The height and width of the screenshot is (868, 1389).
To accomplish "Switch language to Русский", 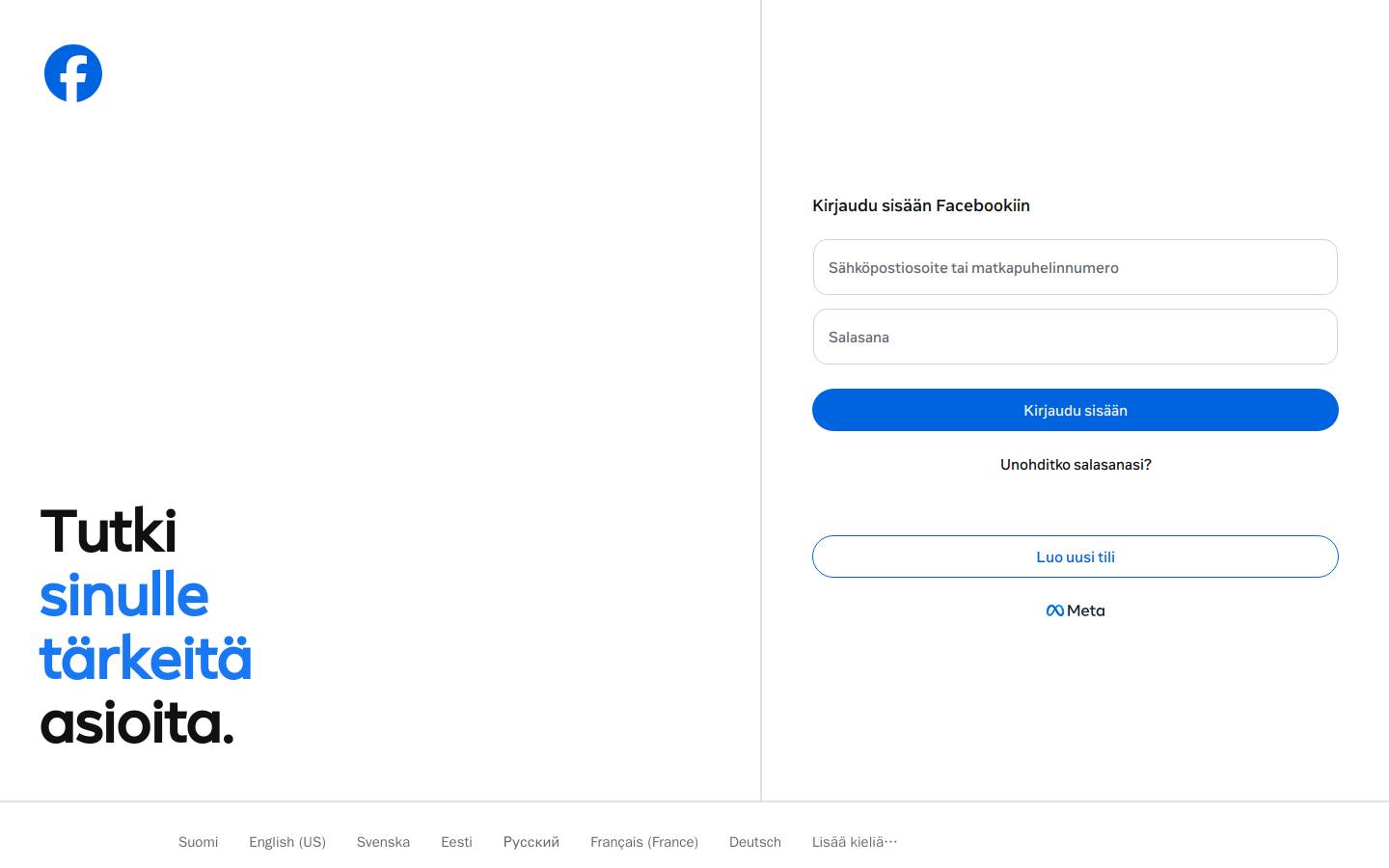I will click(x=531, y=842).
